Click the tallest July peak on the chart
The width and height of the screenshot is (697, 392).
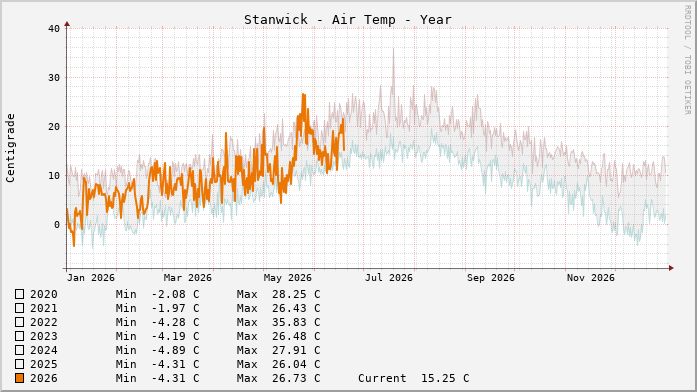(x=393, y=50)
